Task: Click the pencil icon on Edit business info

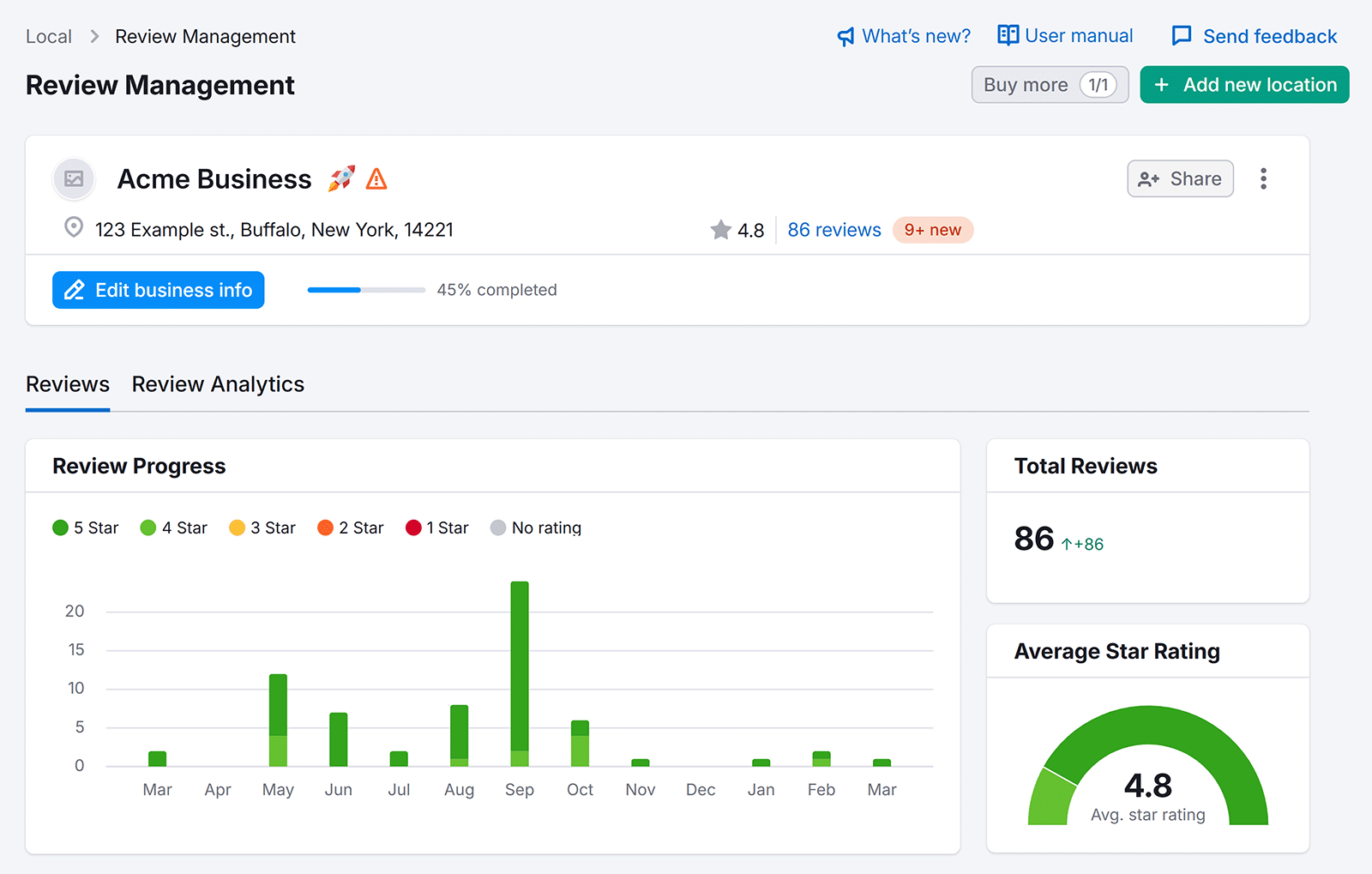Action: point(76,290)
